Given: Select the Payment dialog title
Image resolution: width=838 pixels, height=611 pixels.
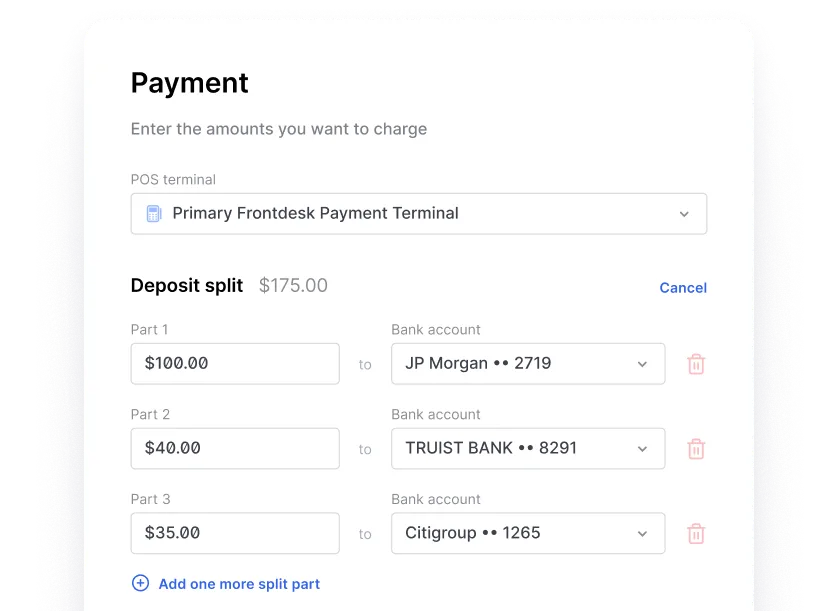Looking at the screenshot, I should [189, 84].
